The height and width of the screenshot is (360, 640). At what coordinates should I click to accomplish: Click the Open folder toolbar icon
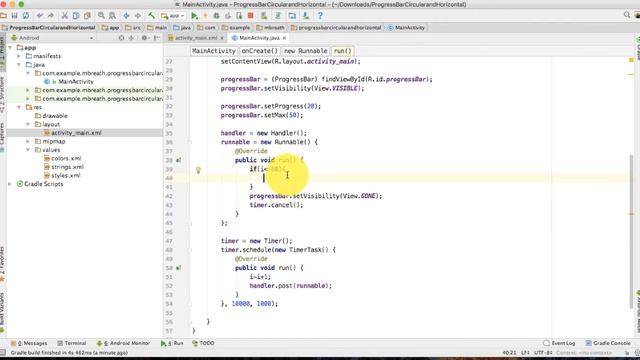(3, 16)
